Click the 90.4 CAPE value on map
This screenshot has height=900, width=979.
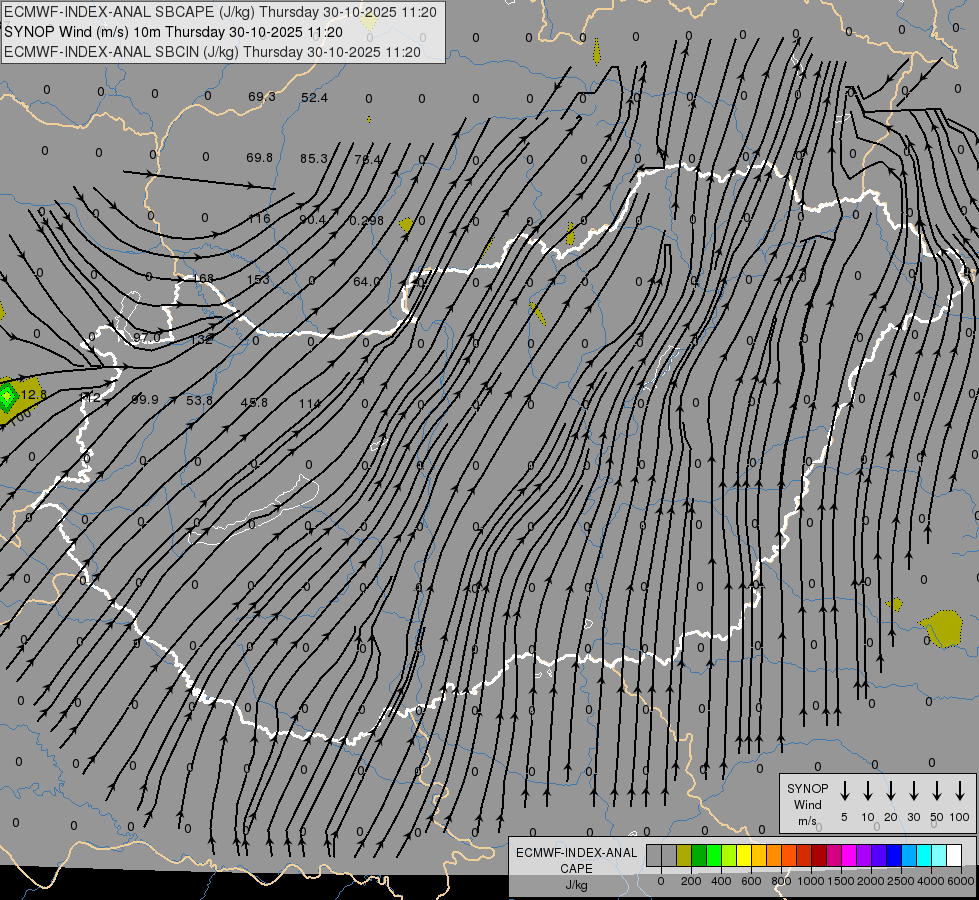[x=312, y=220]
